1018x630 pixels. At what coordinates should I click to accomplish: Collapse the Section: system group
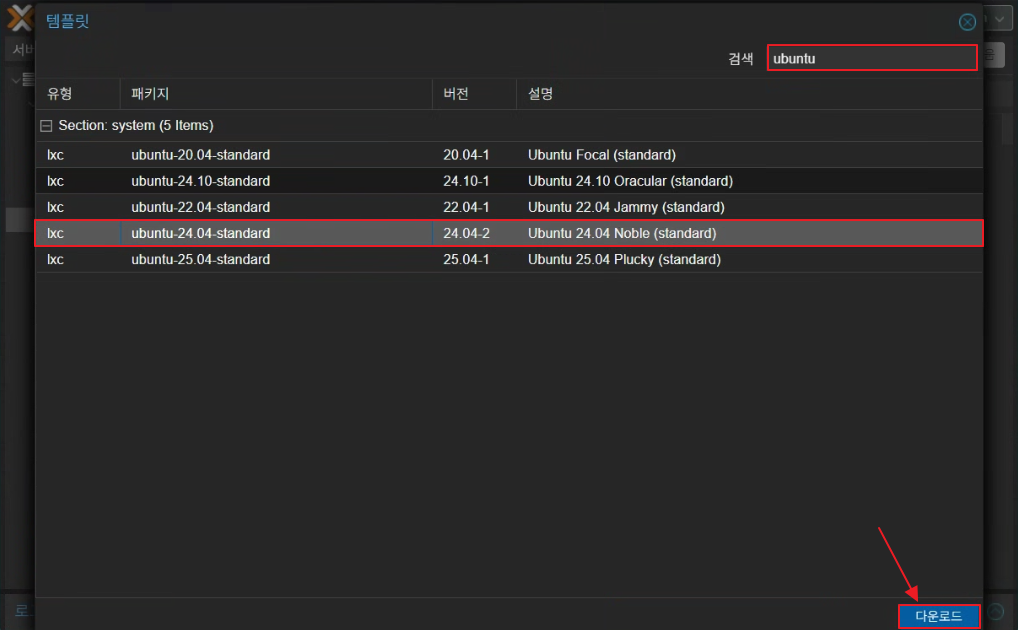(46, 125)
